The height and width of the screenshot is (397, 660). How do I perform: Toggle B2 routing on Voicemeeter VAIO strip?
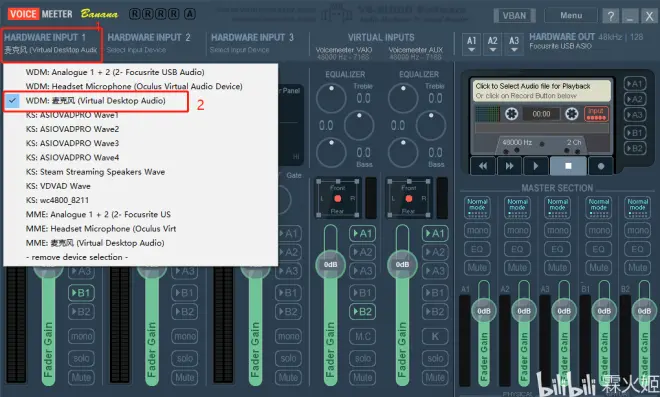(362, 312)
